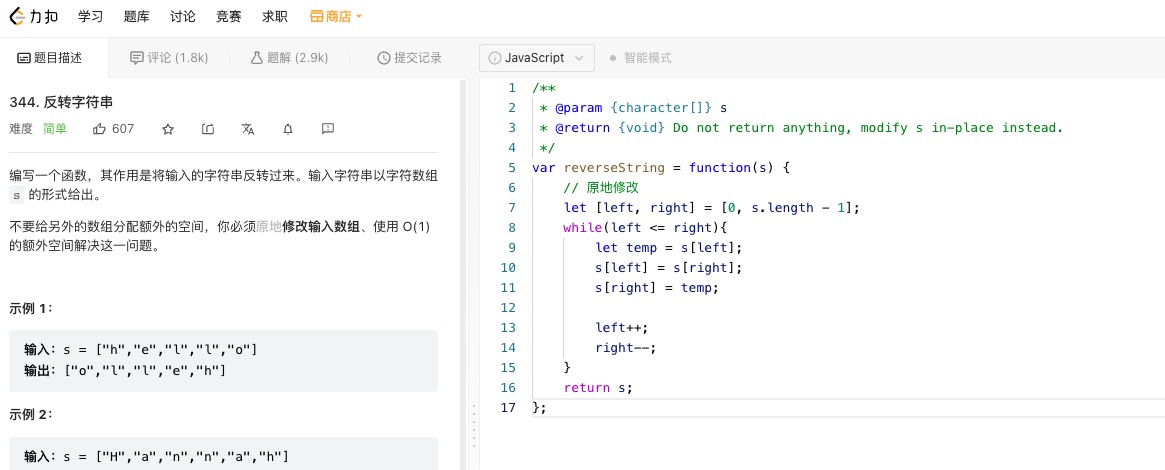Viewport: 1165px width, 470px height.
Task: Click the inline code 's' in description
Action: pos(17,196)
